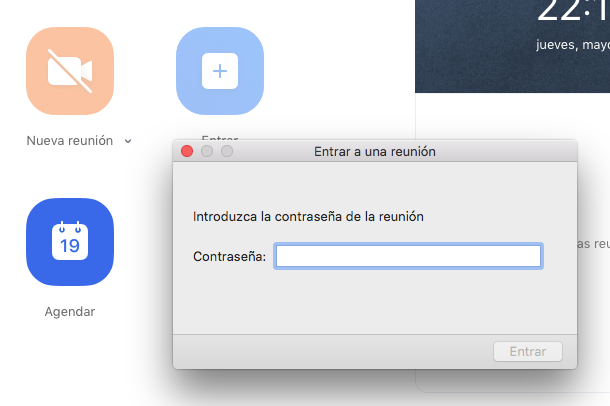Click the Entrar a una reunión title bar
The width and height of the screenshot is (610, 406).
tap(375, 152)
